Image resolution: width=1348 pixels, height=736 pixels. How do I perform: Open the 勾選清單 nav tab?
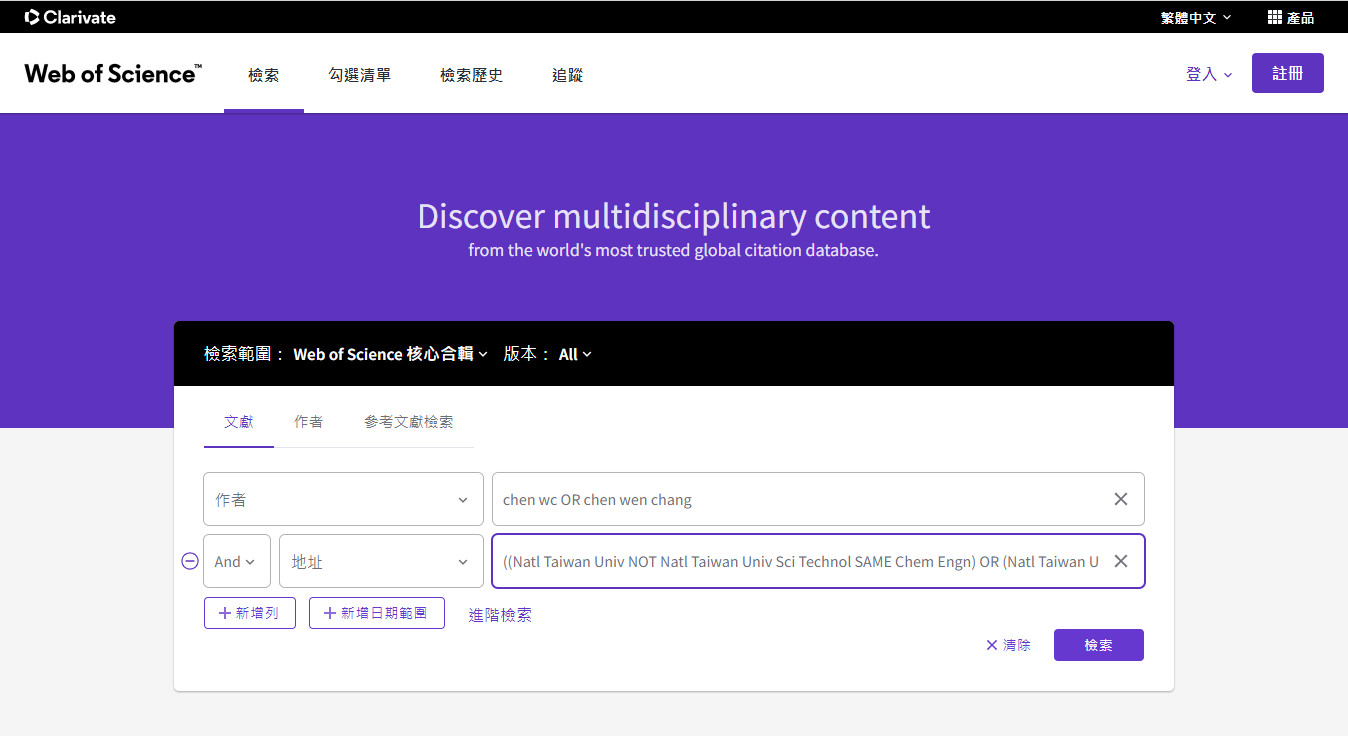click(360, 75)
